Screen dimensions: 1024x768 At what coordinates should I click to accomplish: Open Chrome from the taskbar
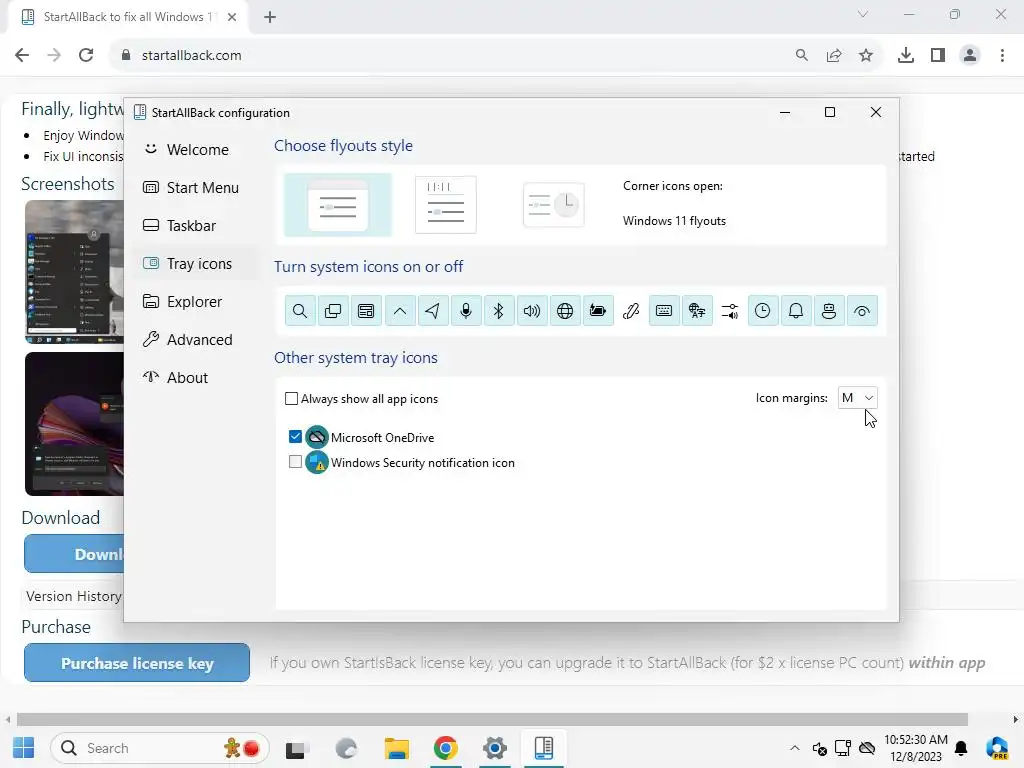click(445, 748)
